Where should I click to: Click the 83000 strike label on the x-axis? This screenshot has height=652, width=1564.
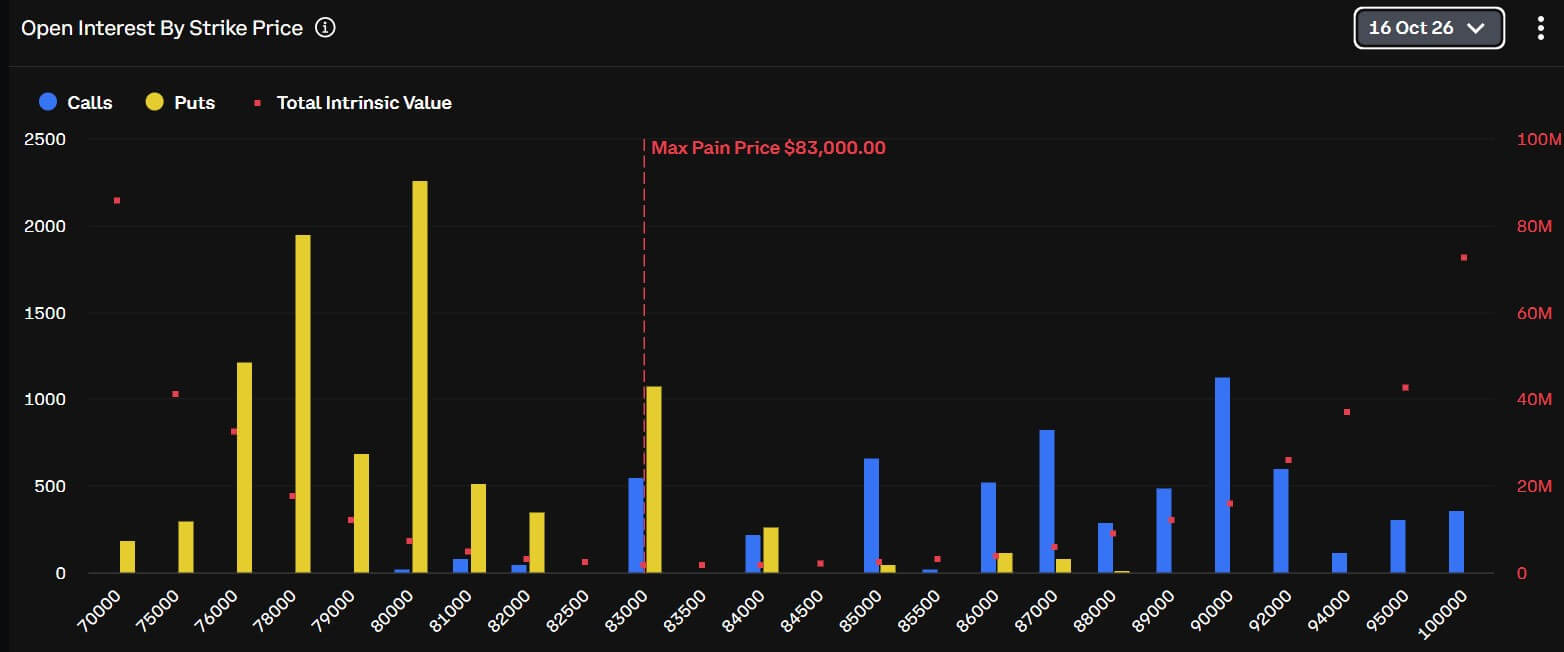pos(624,609)
